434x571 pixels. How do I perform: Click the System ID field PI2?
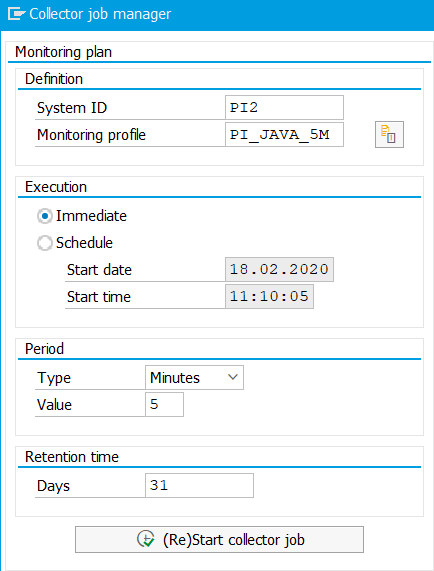click(x=284, y=107)
